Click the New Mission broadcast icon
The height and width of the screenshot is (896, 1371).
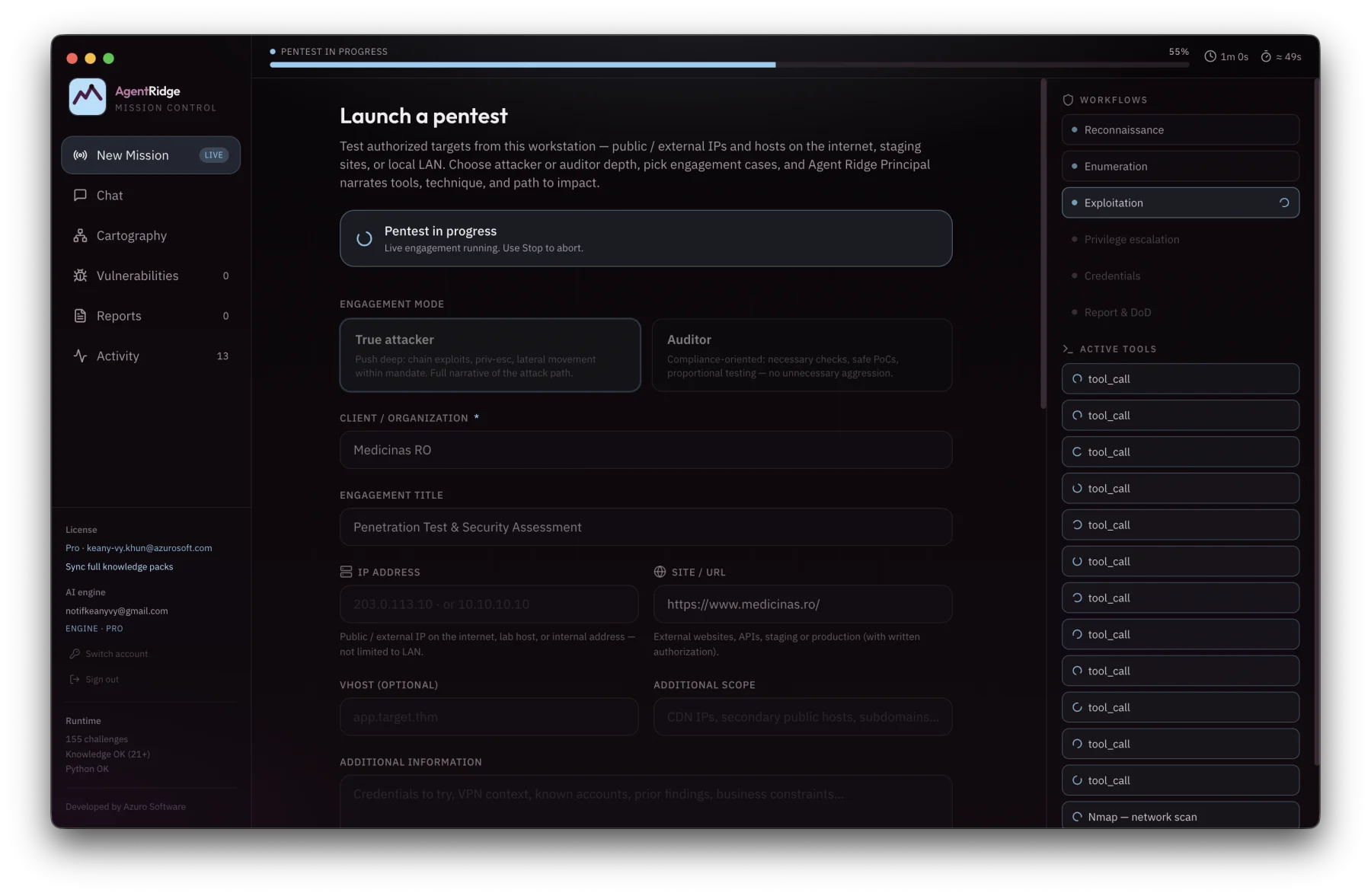[x=80, y=155]
